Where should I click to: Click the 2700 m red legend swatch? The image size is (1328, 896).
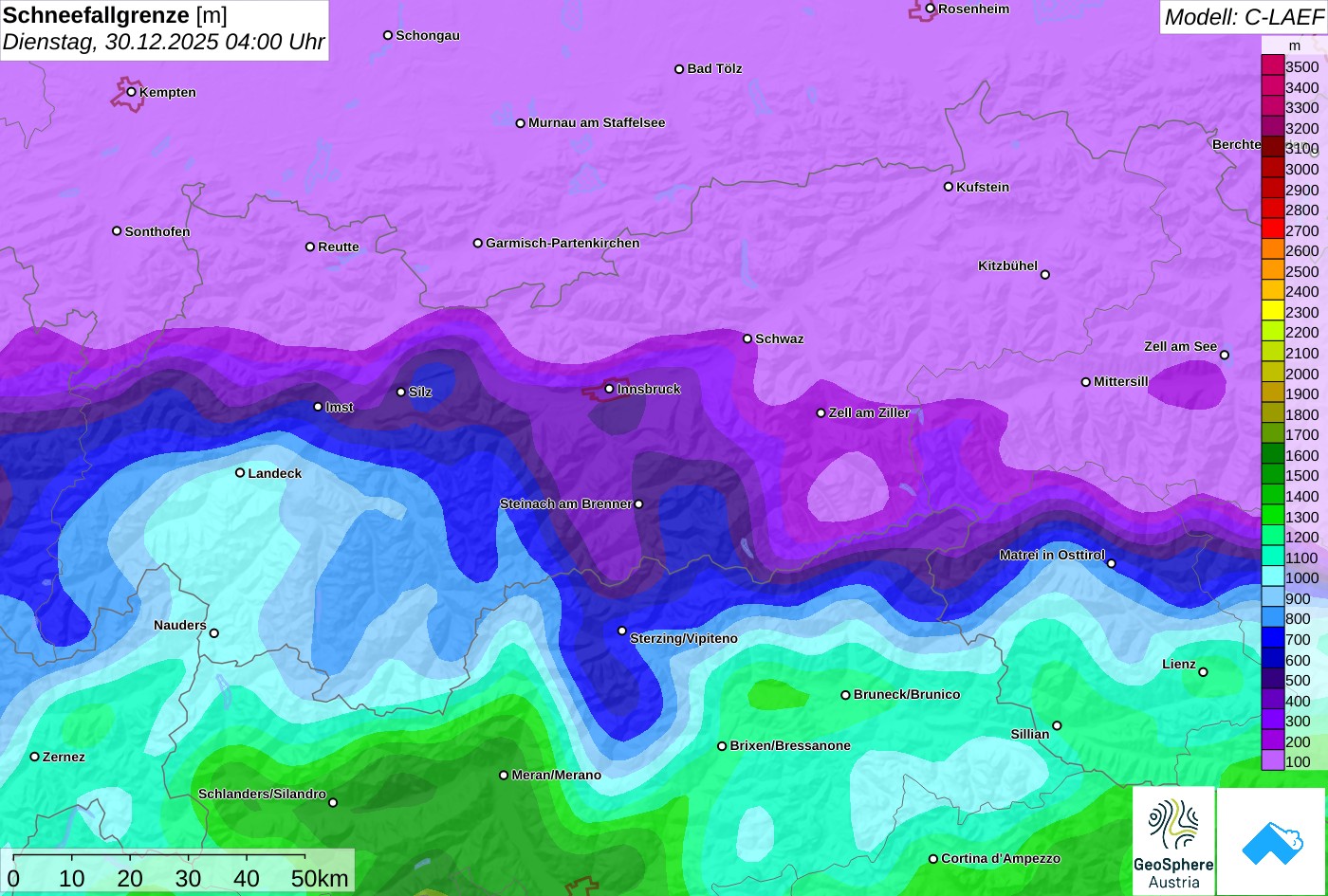click(1272, 229)
